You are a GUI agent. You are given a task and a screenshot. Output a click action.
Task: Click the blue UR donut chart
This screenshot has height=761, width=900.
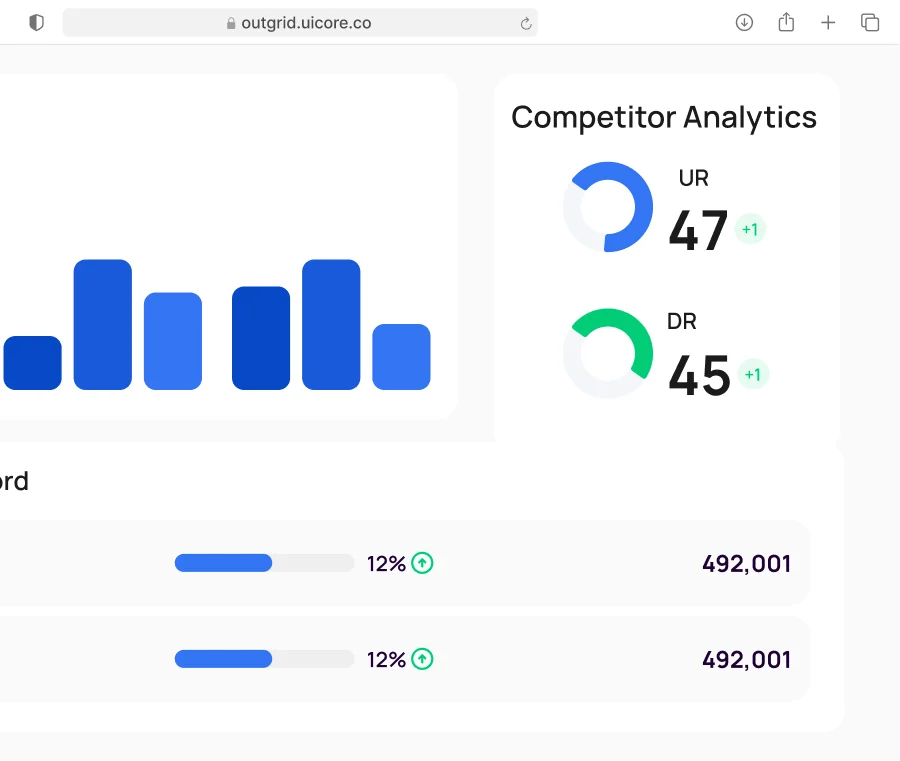tap(608, 207)
